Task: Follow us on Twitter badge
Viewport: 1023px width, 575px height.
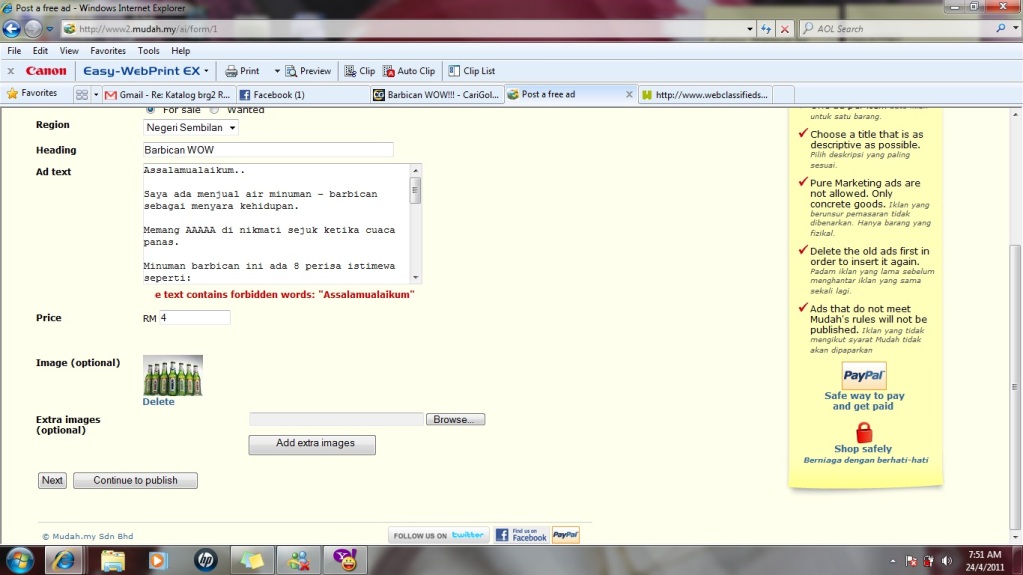Action: tap(439, 535)
